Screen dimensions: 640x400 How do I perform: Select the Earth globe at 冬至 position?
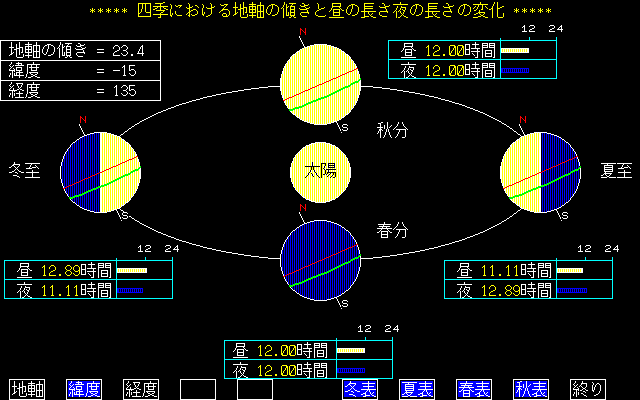[99, 171]
